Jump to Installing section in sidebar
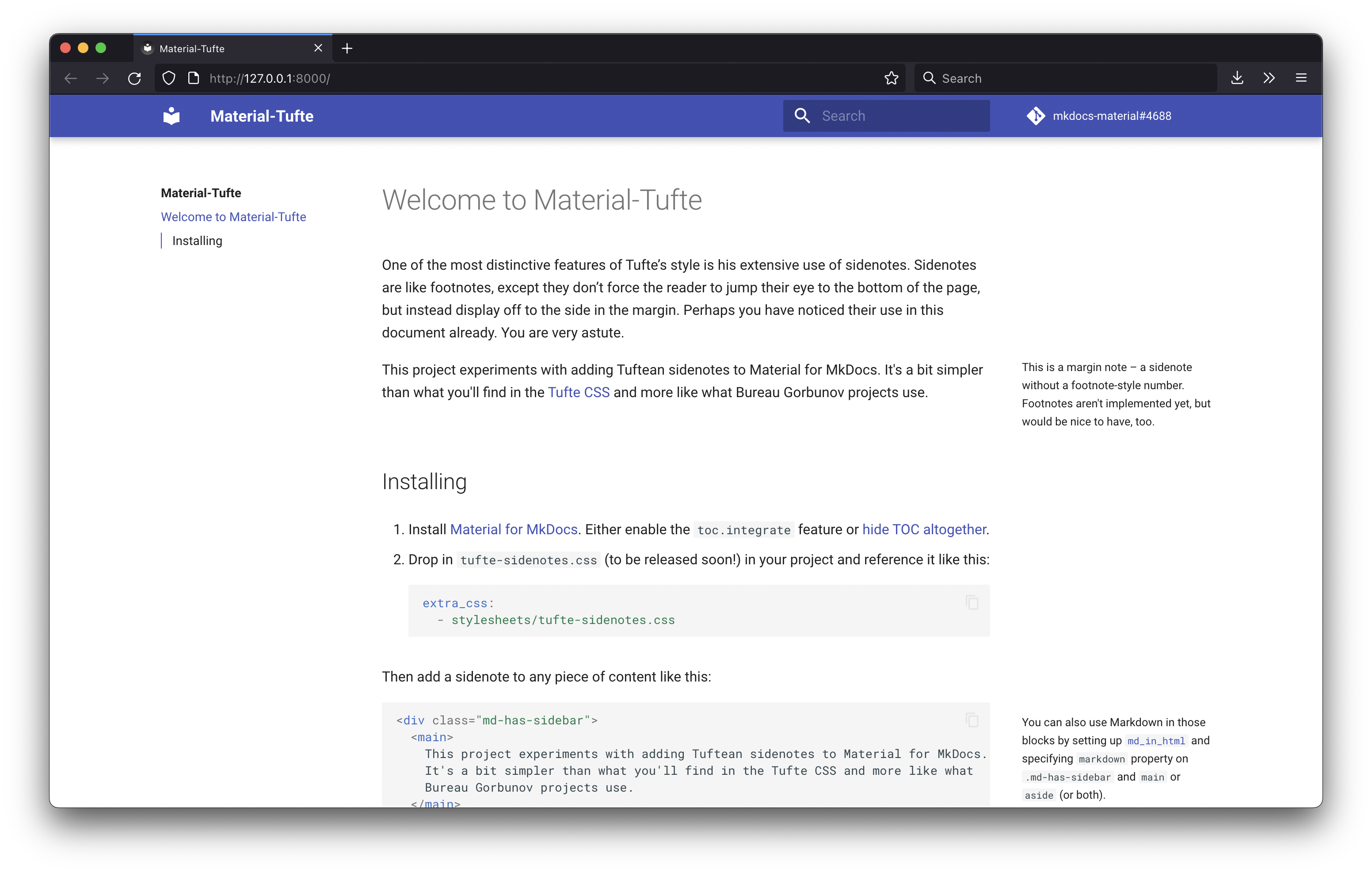 [x=197, y=241]
